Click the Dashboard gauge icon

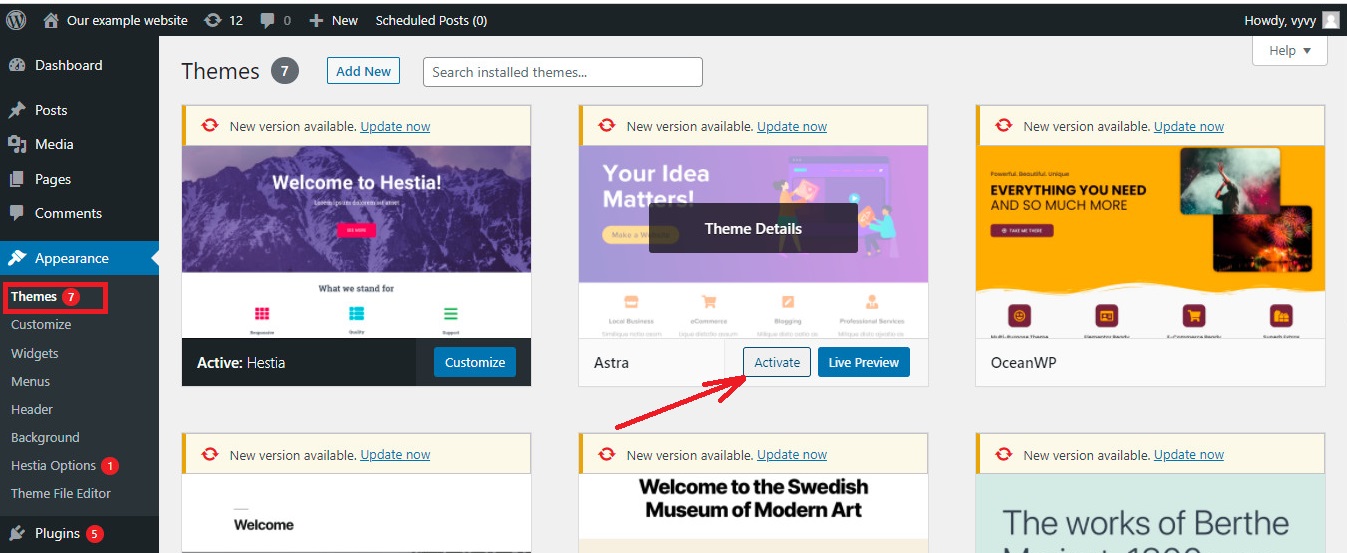[17, 65]
